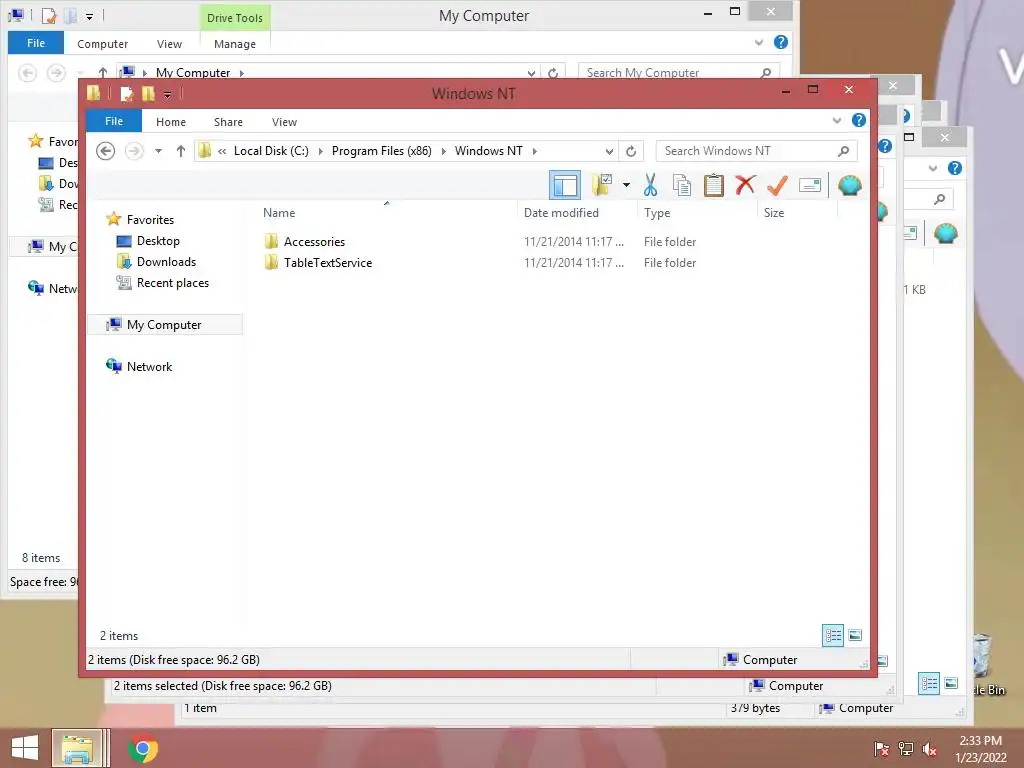1024x768 pixels.
Task: Open address bar history dropdown in Windows NT
Action: (x=609, y=152)
